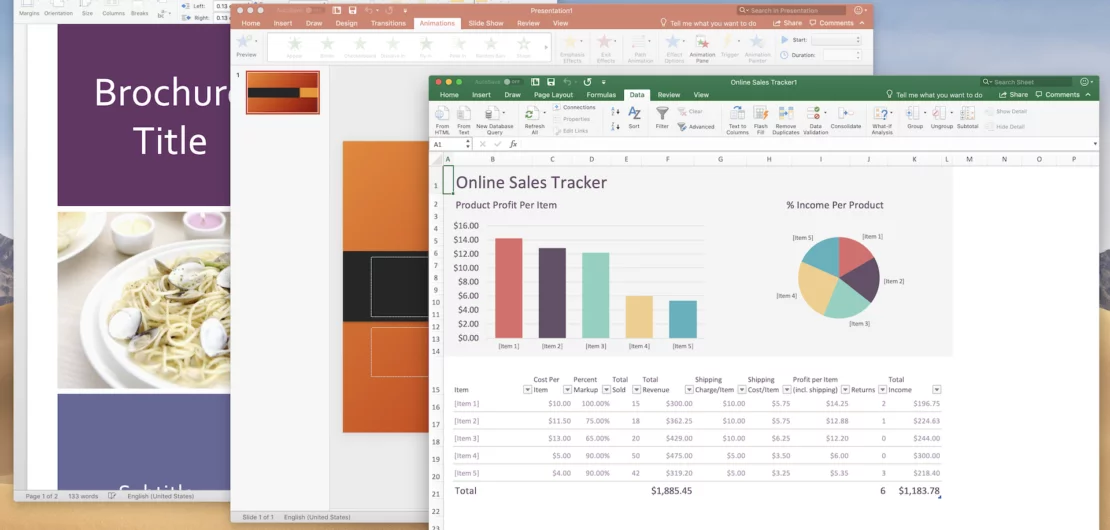Switch to Excel Page Layout tab

[554, 95]
